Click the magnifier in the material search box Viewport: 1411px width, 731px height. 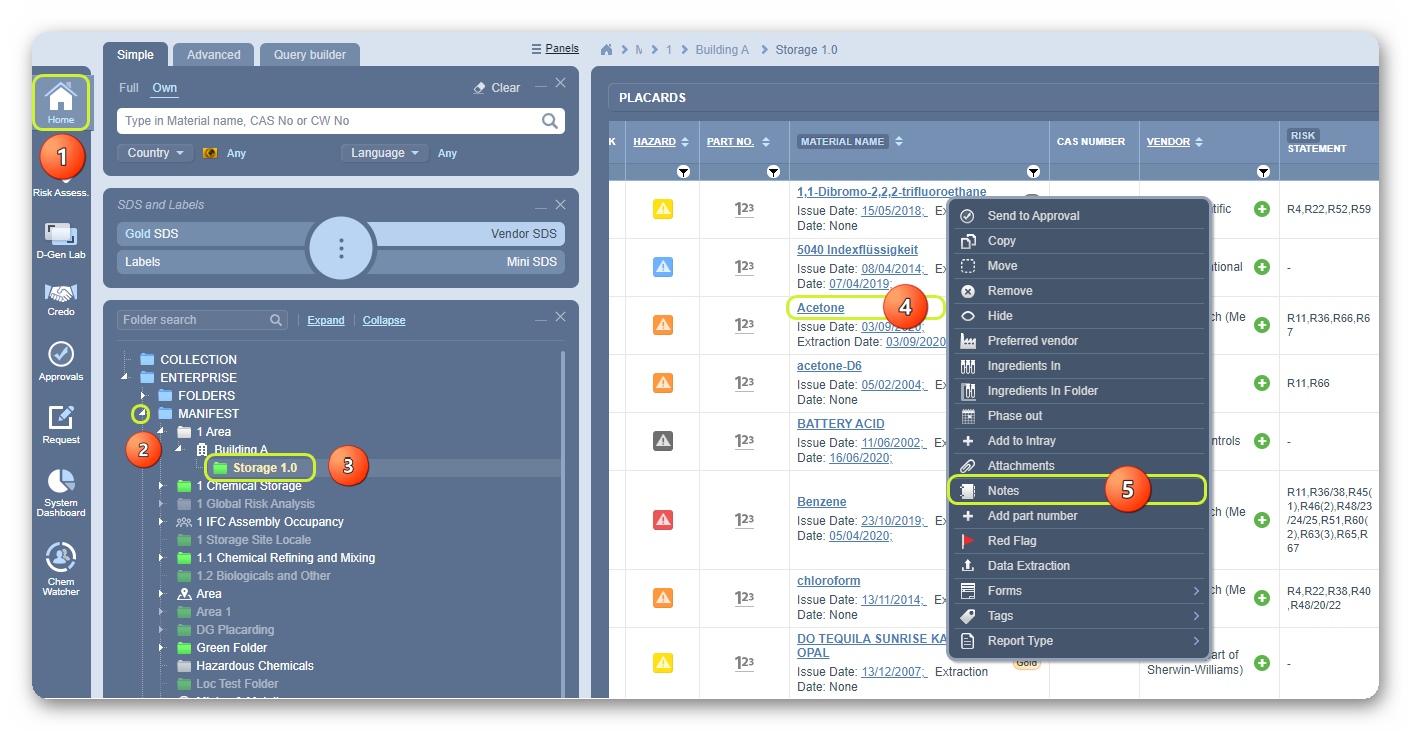[x=550, y=121]
